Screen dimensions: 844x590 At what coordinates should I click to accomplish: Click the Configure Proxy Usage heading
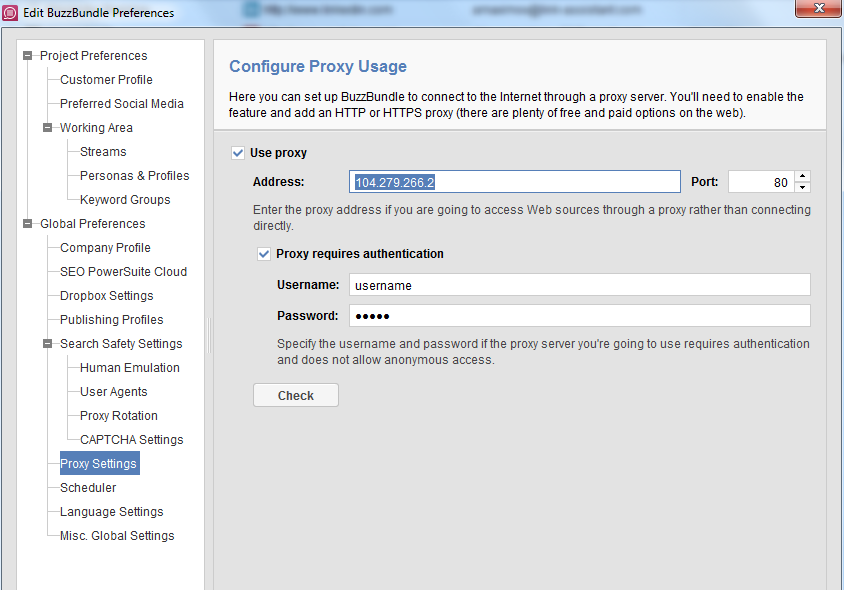(318, 66)
